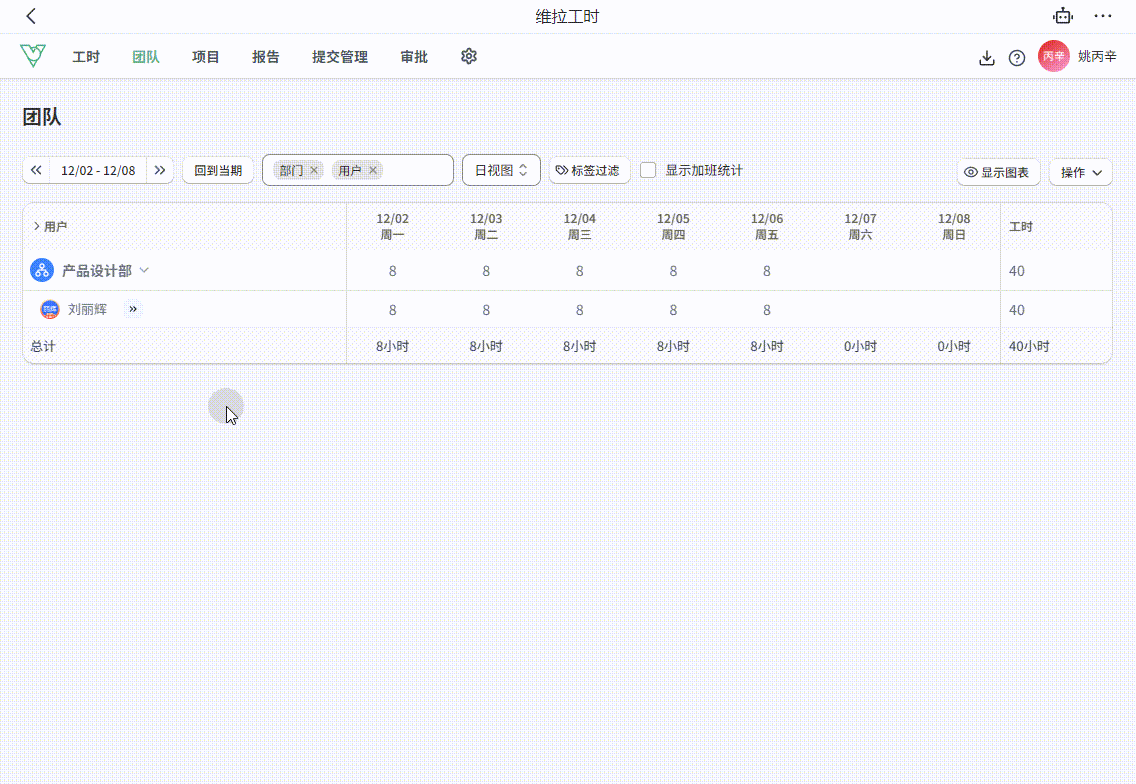Screen dimensions: 1136x784
Task: Go back using the top-left arrow
Action: point(30,16)
